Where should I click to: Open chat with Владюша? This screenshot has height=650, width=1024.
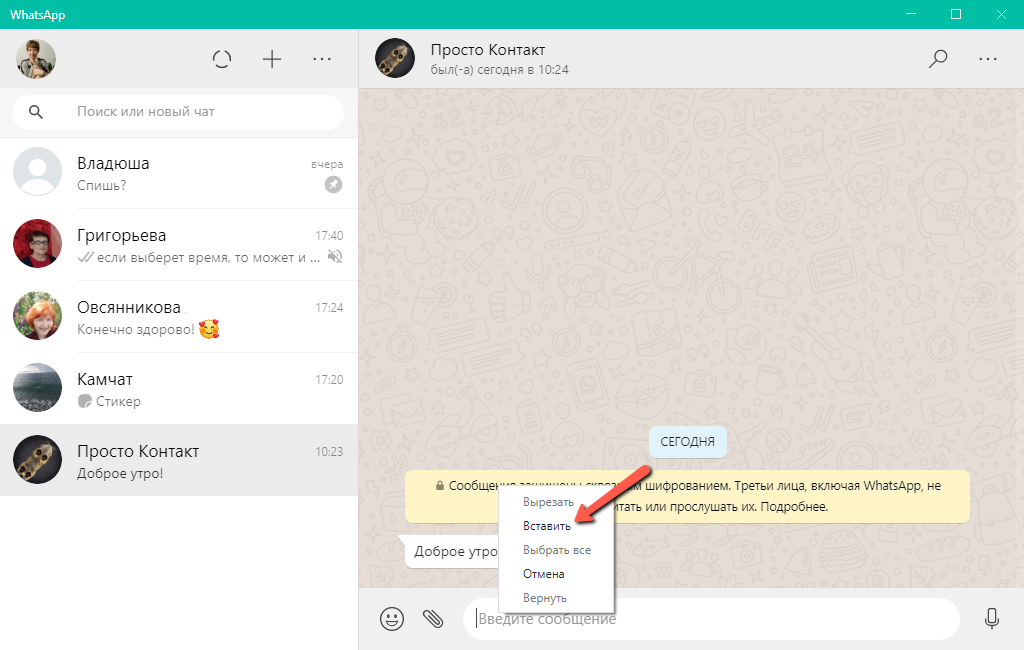(x=180, y=174)
